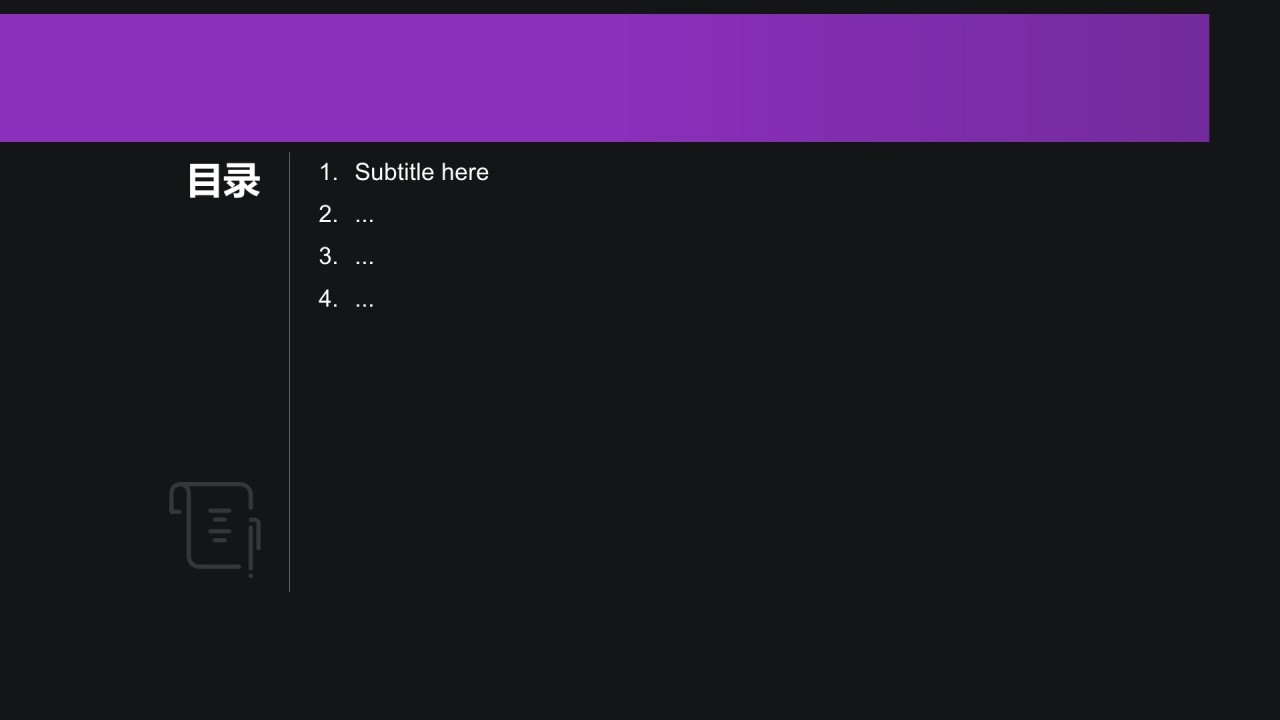Screen dimensions: 1280x720
Task: Click the word "Subtitle" in item one
Action: click(394, 172)
